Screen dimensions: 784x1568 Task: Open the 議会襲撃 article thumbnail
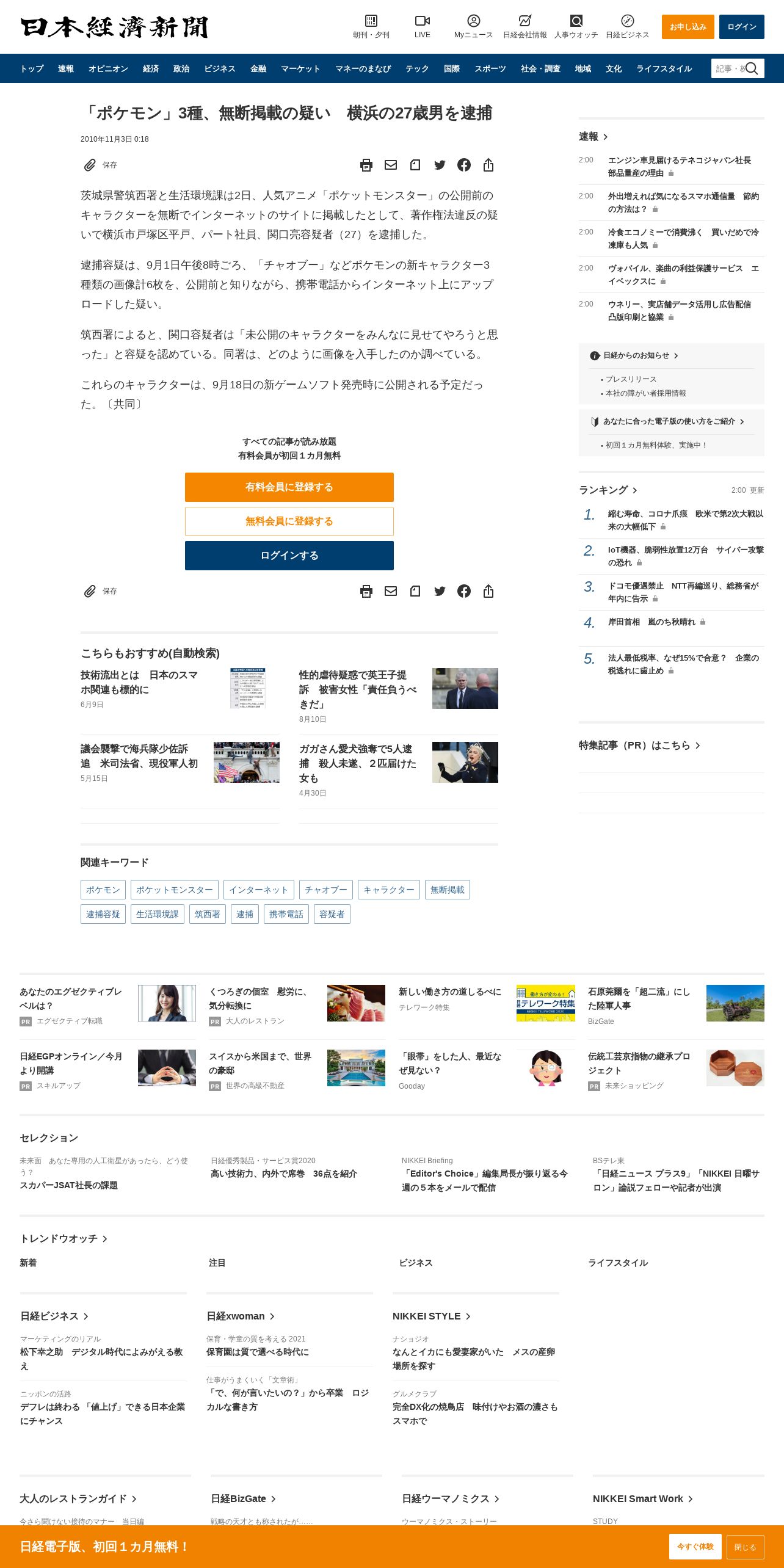pos(247,762)
